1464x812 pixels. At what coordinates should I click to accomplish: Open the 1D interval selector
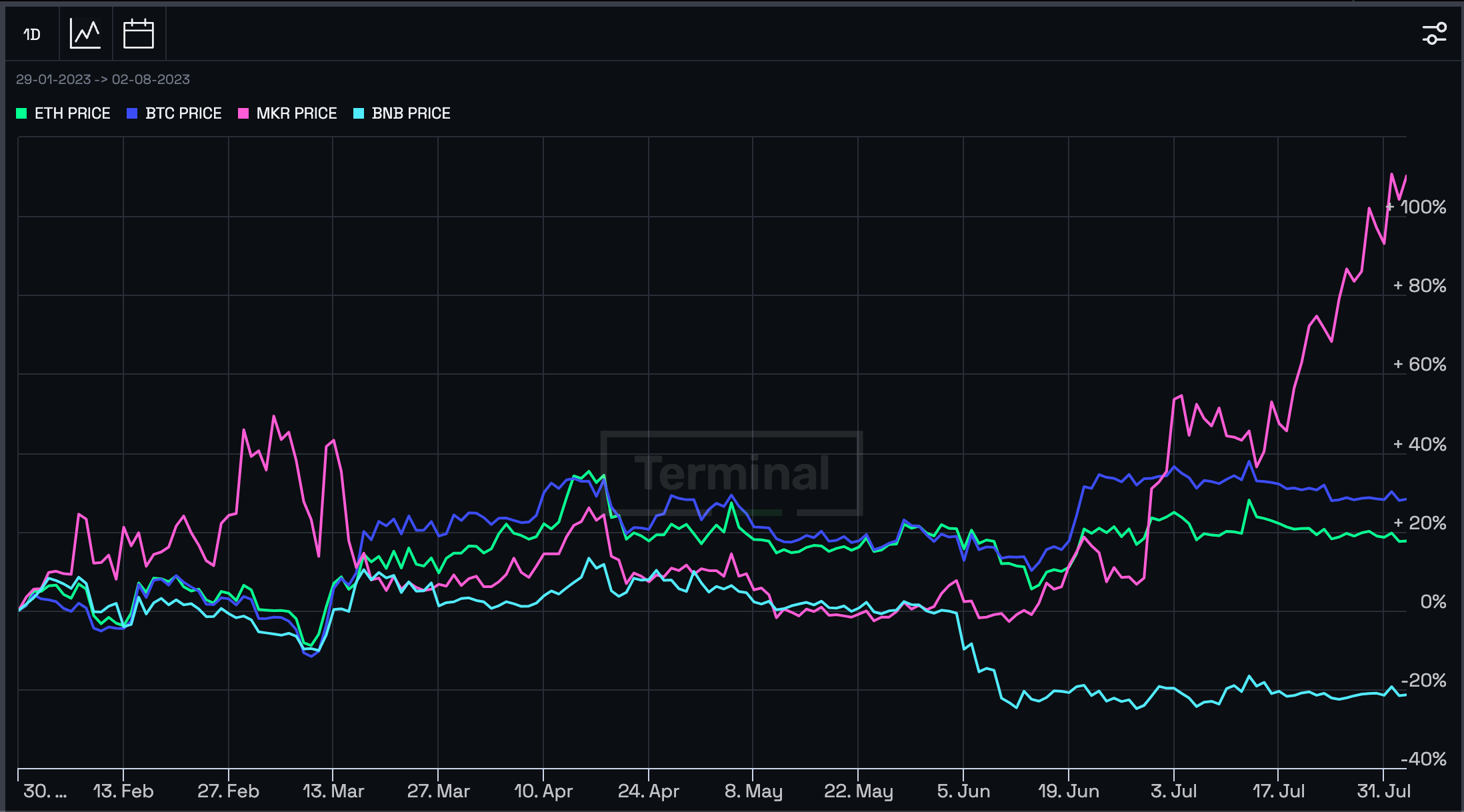click(32, 34)
